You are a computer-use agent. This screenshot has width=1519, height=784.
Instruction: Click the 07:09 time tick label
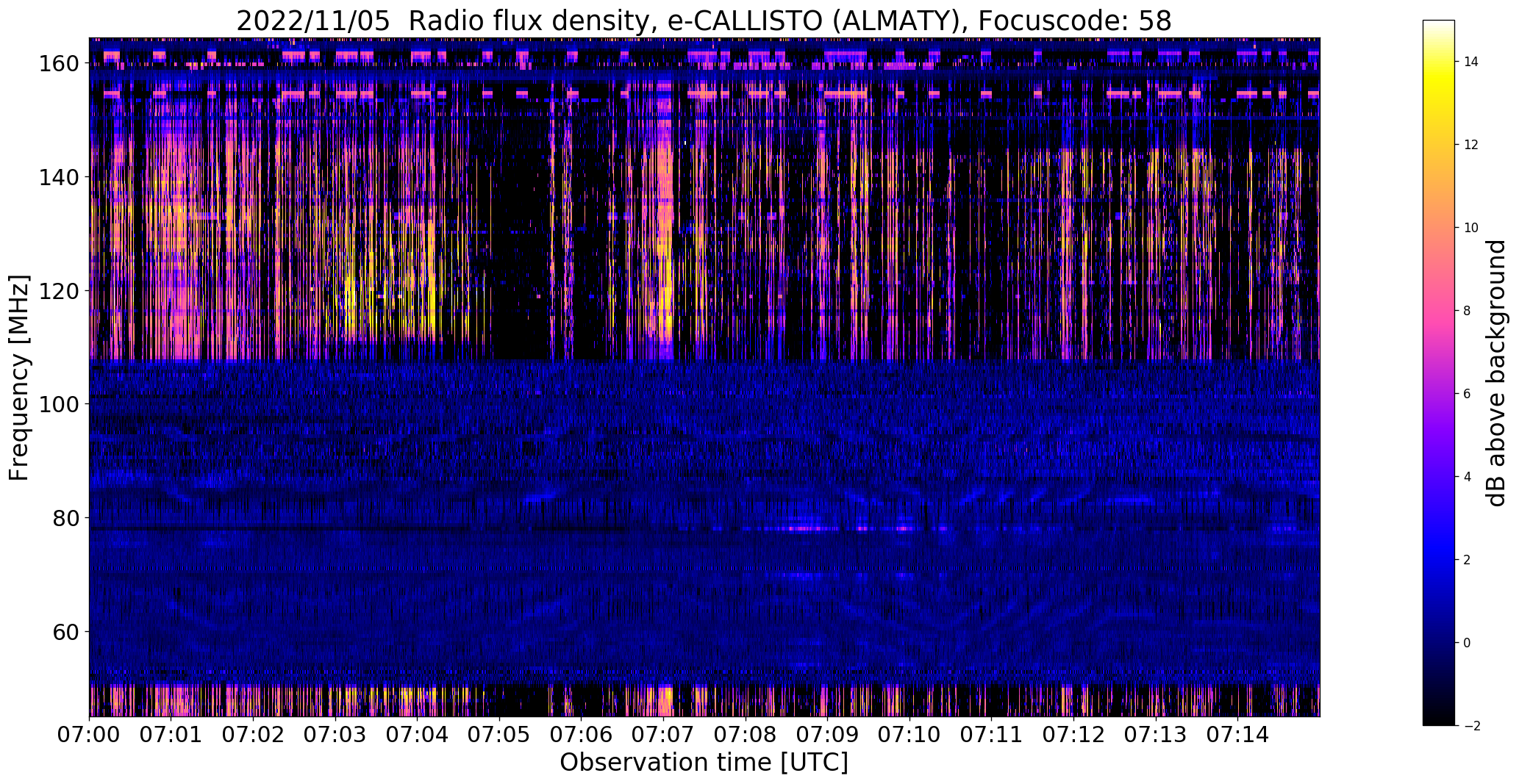click(828, 735)
